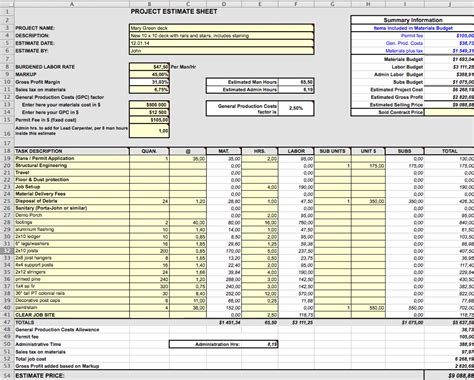Select the materials cost cell $500 000
474x380 pixels.
[x=149, y=105]
